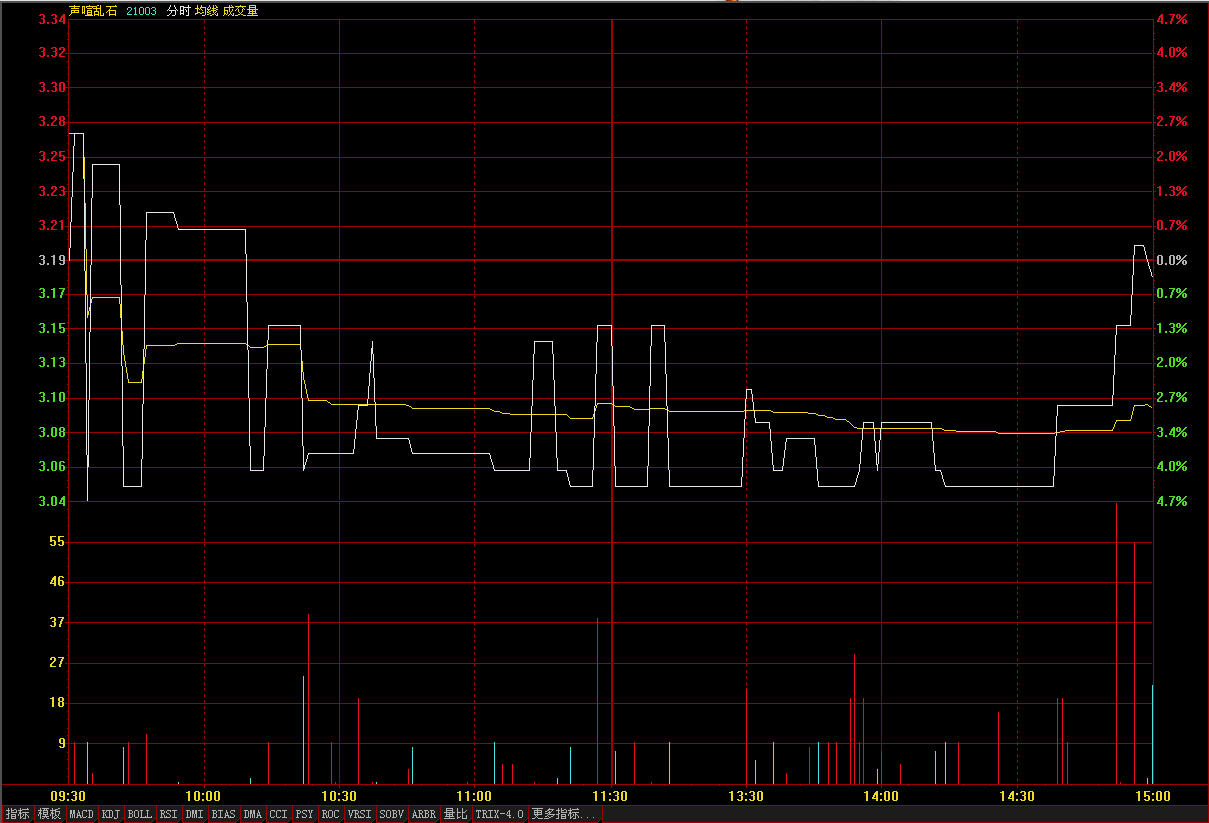Screen dimensions: 1209x823
Task: Select the 分时 legend label
Action: (178, 11)
